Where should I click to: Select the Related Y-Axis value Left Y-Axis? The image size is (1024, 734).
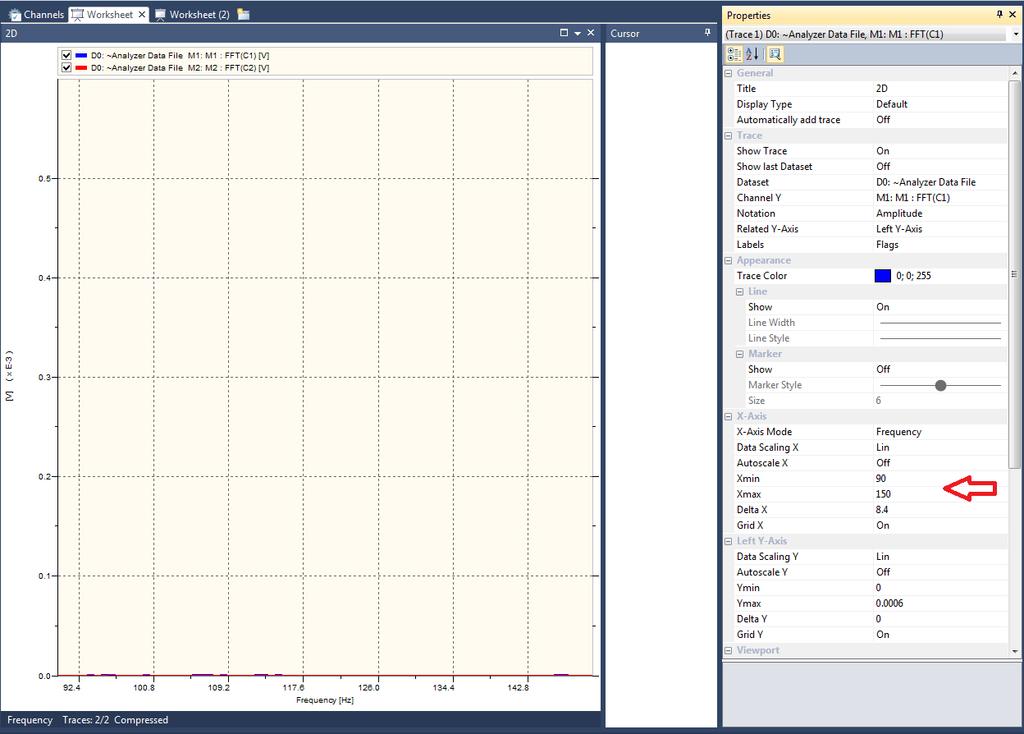coord(940,229)
